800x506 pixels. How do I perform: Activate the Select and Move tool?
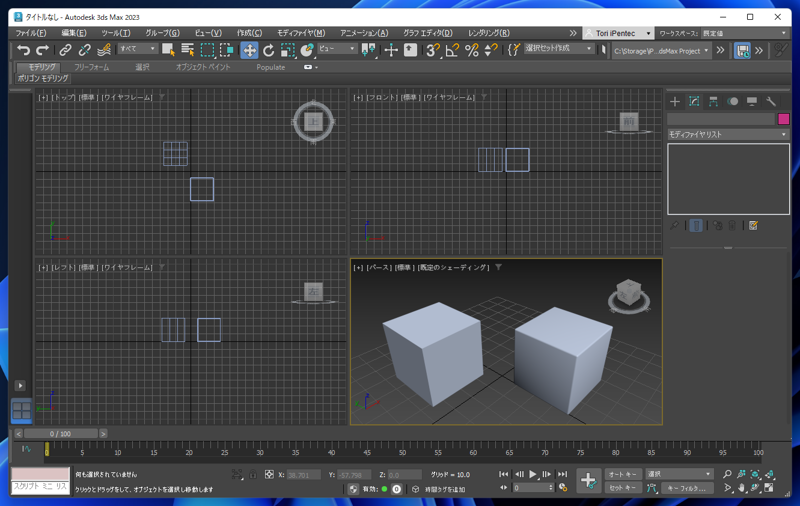pyautogui.click(x=249, y=50)
